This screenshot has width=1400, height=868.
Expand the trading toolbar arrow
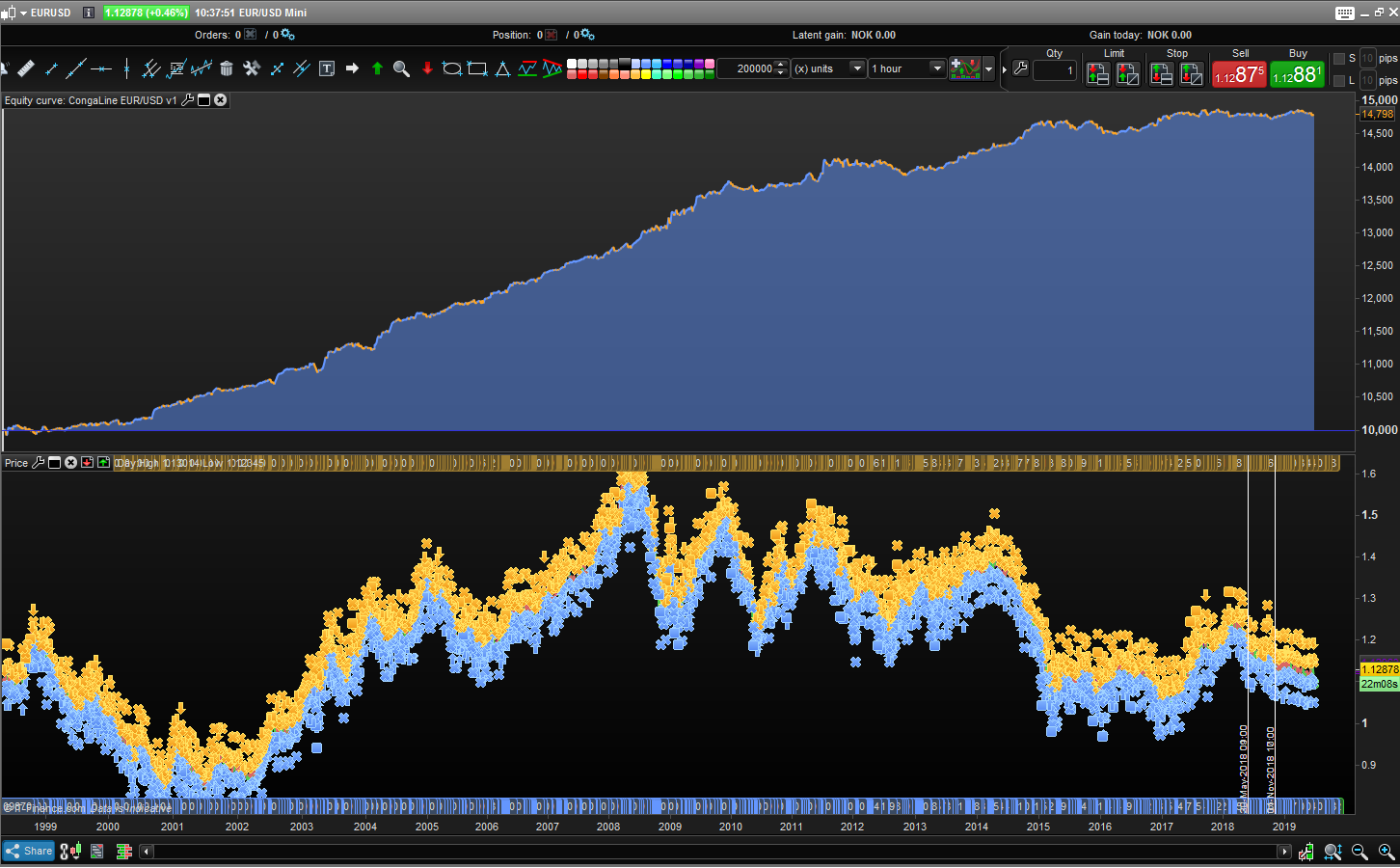[1004, 69]
